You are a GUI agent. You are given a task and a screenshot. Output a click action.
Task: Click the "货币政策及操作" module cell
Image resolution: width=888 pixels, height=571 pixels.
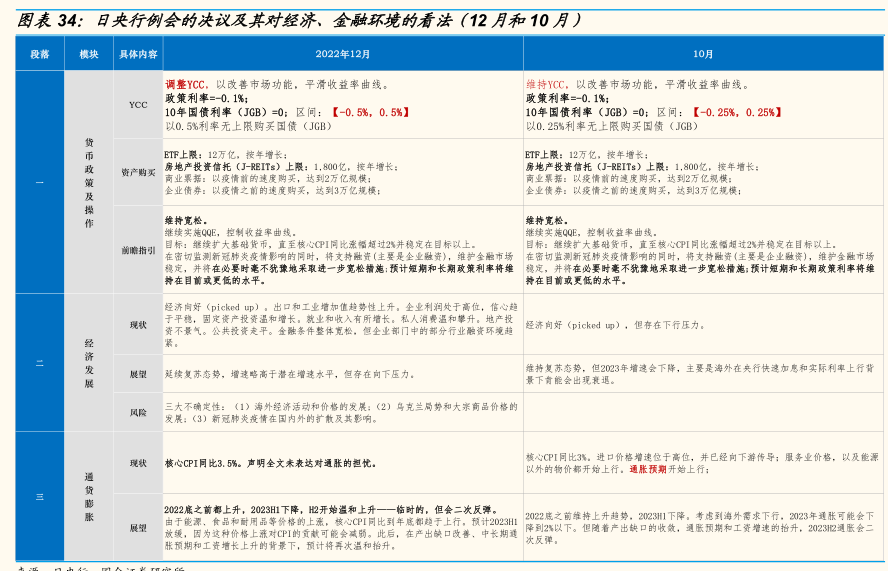tap(89, 183)
